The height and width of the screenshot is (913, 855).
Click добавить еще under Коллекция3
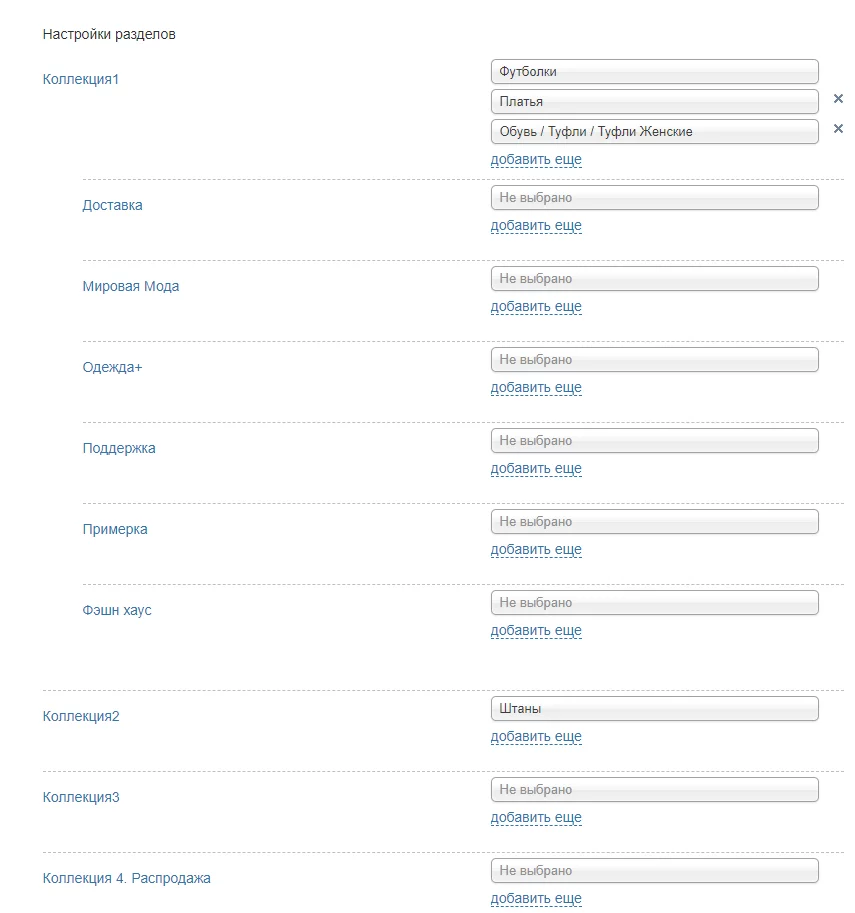tap(536, 818)
